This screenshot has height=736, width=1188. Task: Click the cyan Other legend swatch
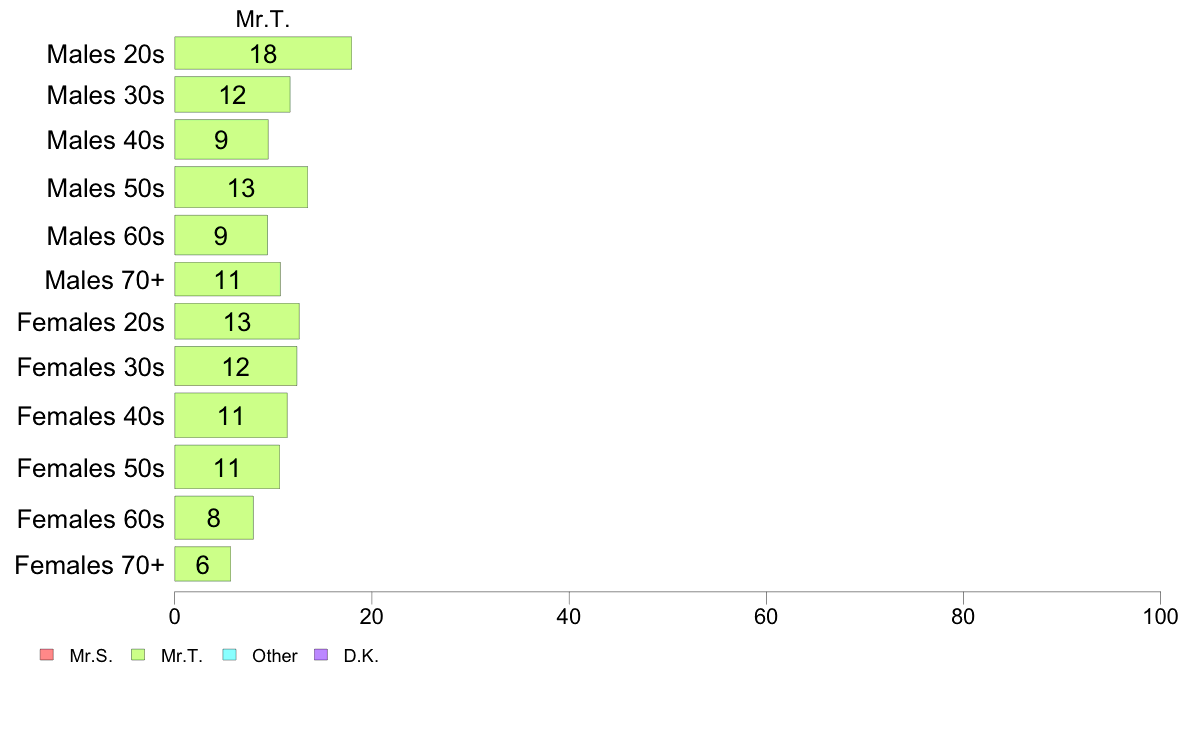(x=230, y=655)
